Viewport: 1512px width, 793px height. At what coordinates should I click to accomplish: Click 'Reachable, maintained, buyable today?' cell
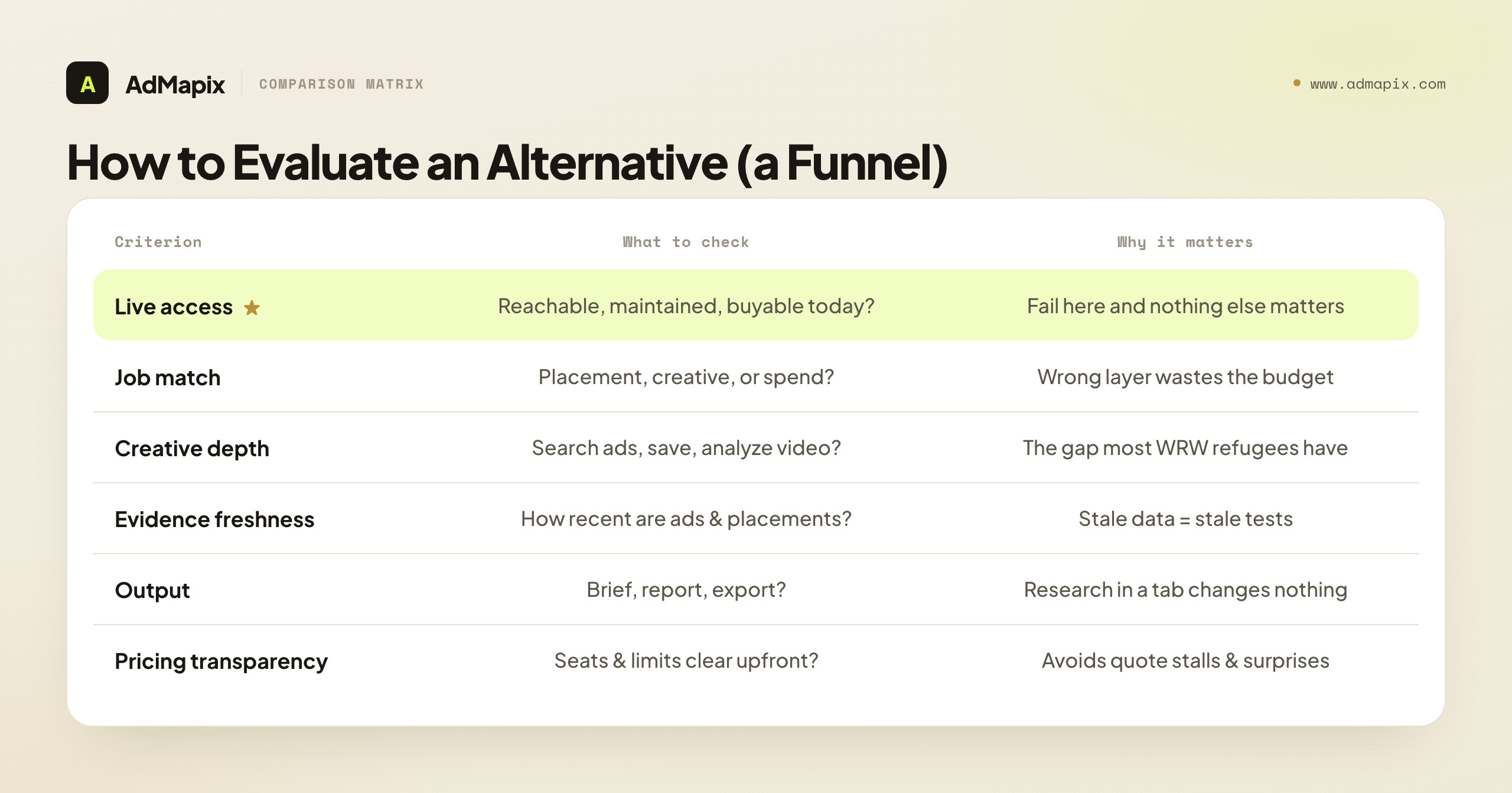pyautogui.click(x=686, y=306)
